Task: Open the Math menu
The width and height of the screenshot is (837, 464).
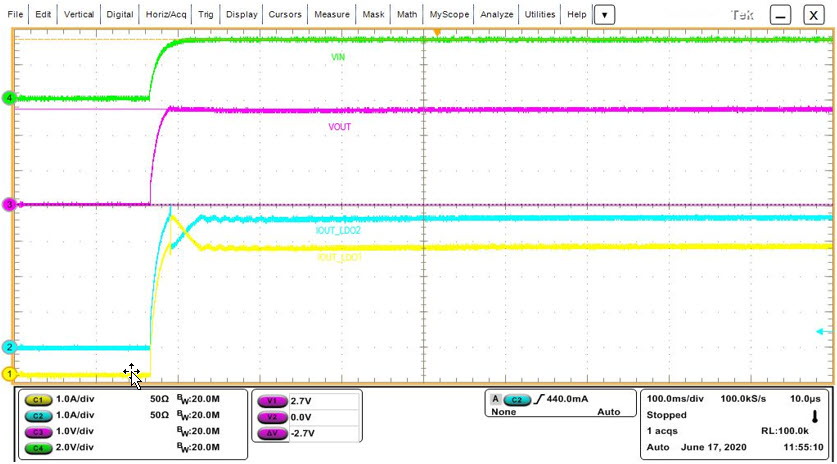Action: tap(407, 14)
